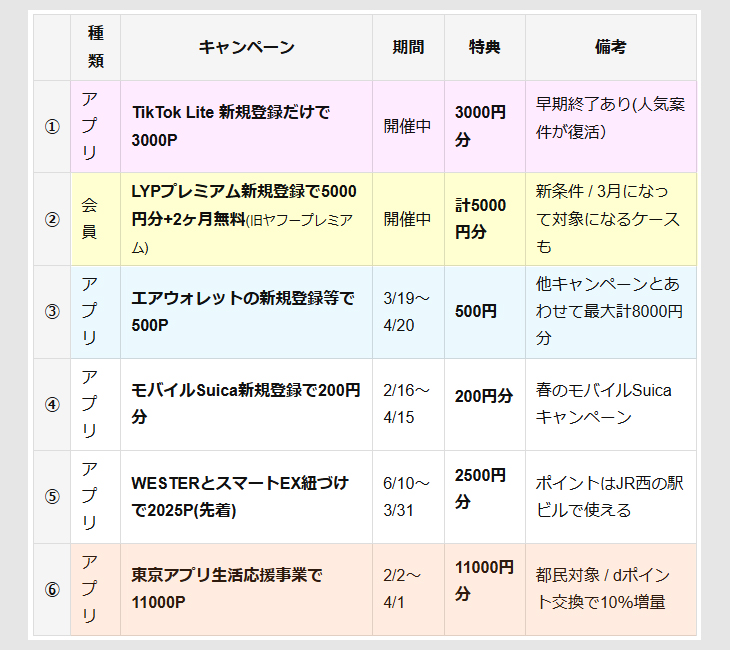Click 開催中 in the LYPプレミアム row
Screen dimensions: 730x650
[x=407, y=219]
